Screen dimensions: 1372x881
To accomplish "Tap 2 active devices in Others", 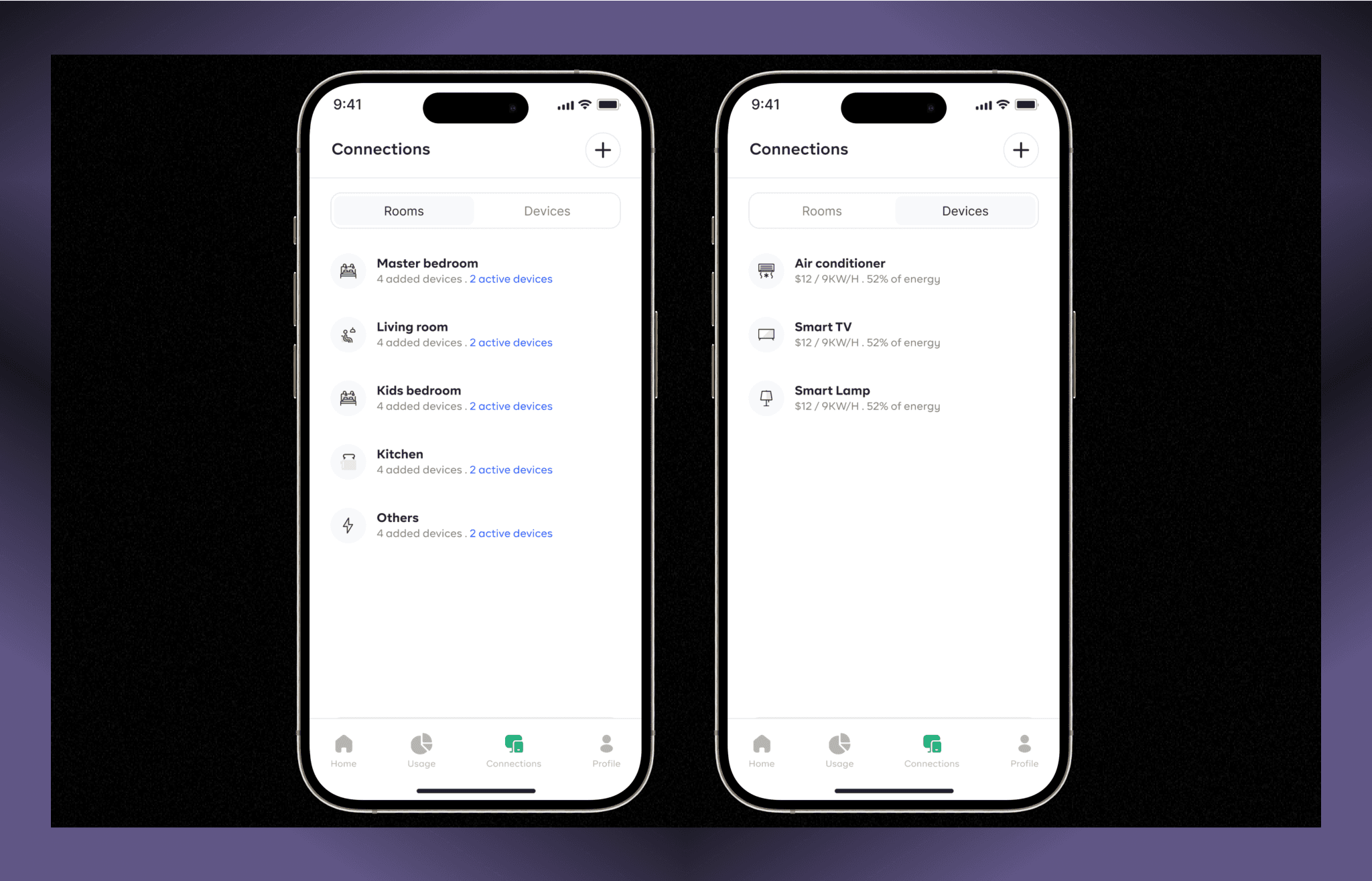I will 511,533.
